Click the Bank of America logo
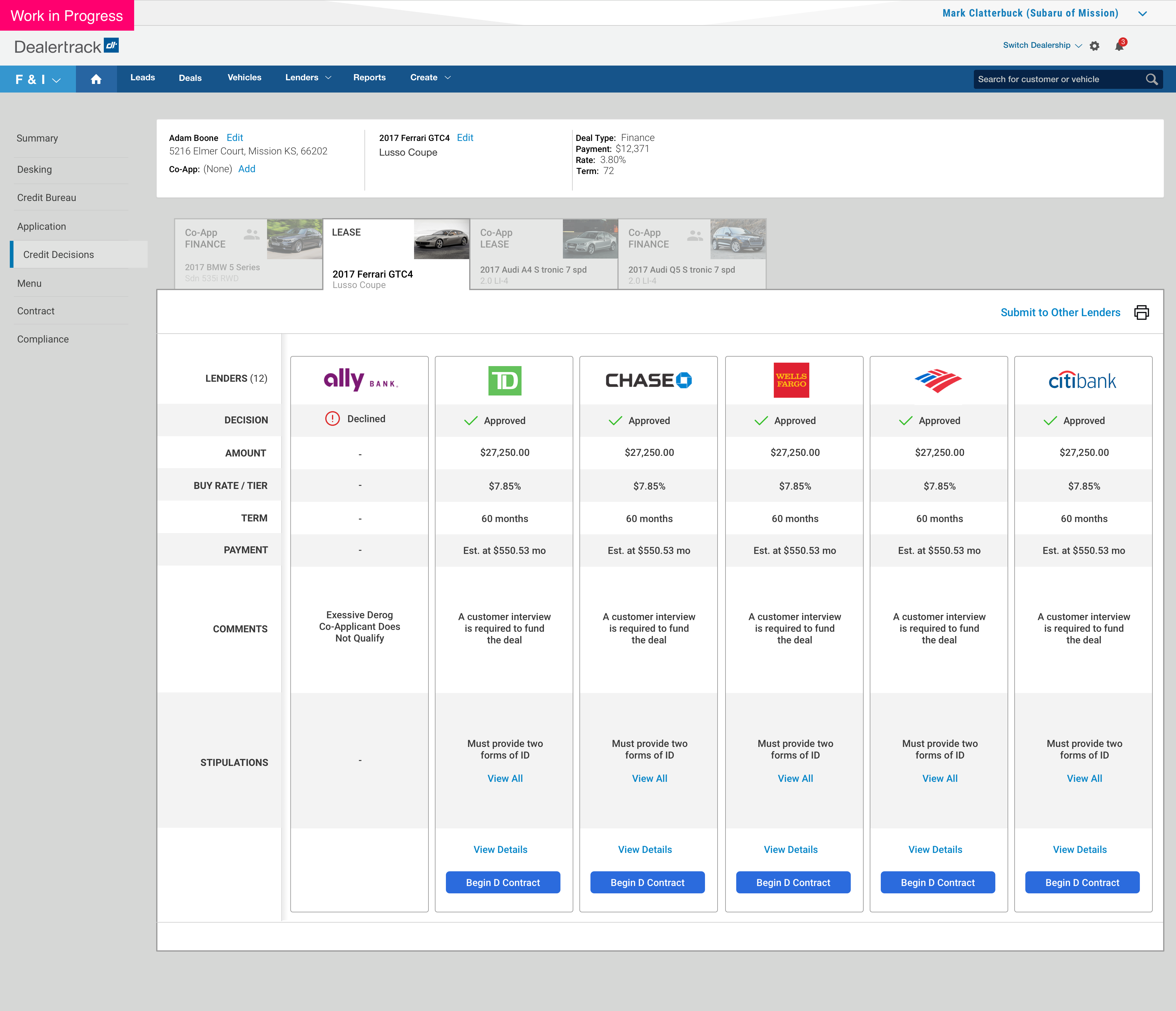Image resolution: width=1176 pixels, height=1011 pixels. (938, 381)
